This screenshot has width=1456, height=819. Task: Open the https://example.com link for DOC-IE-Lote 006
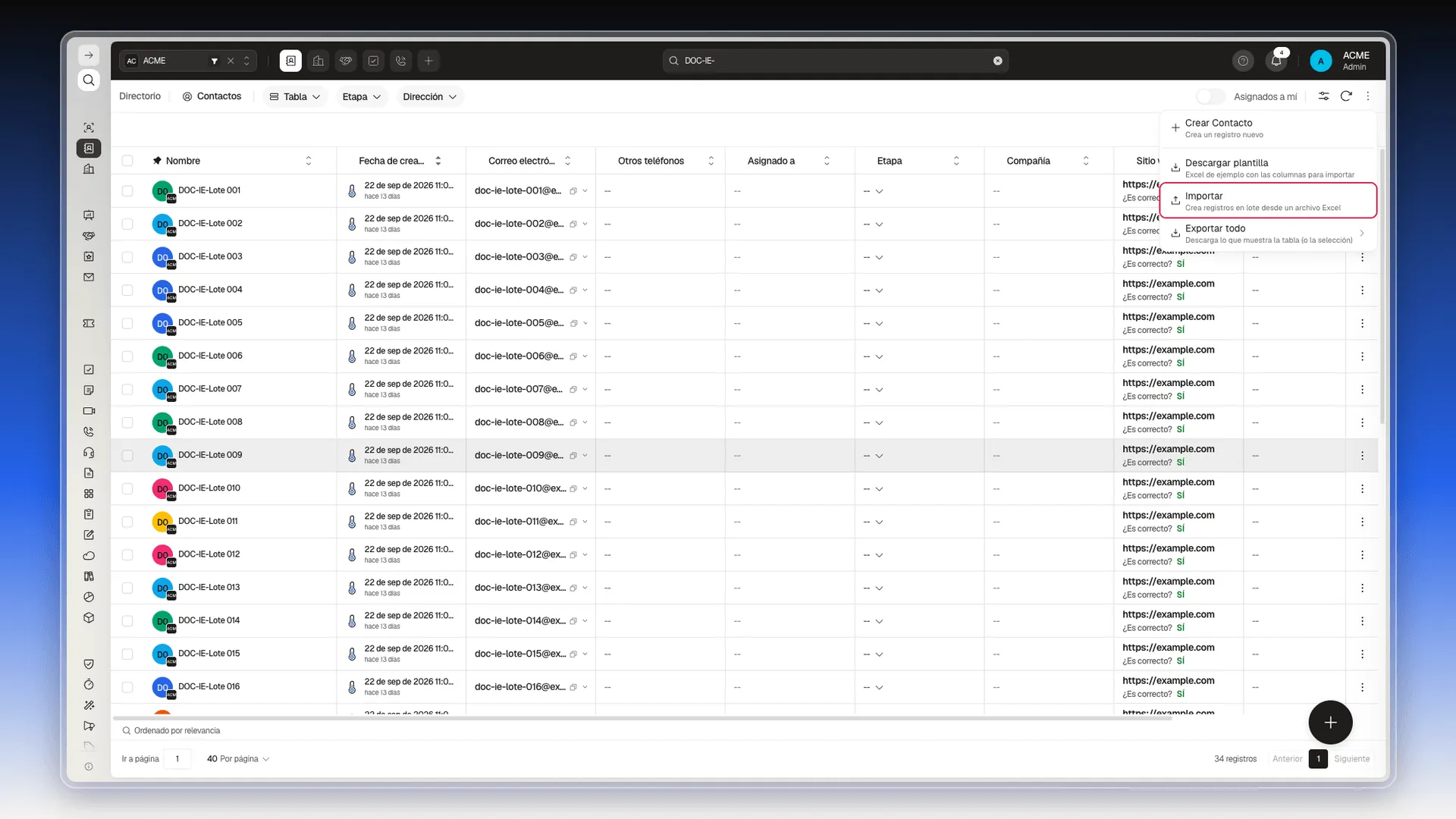click(1168, 350)
